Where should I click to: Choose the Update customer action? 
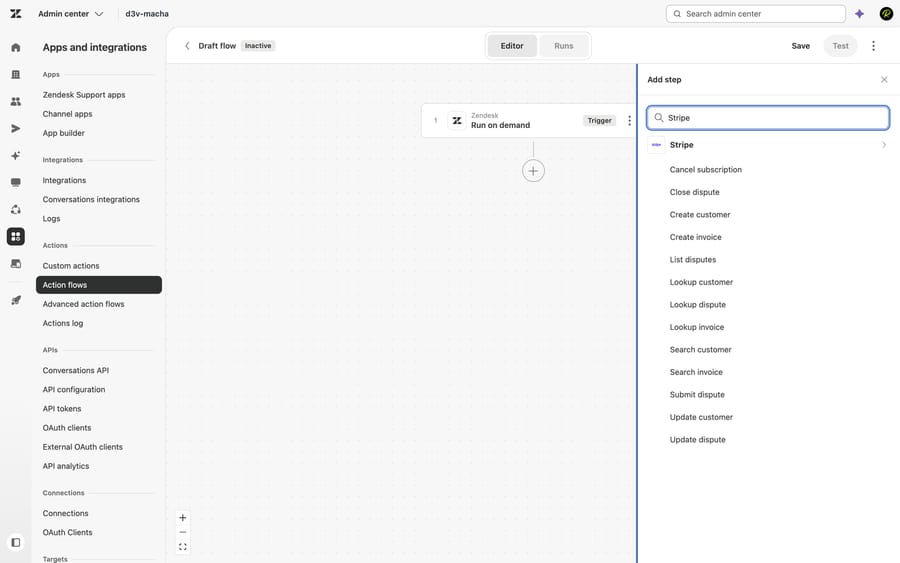[701, 417]
